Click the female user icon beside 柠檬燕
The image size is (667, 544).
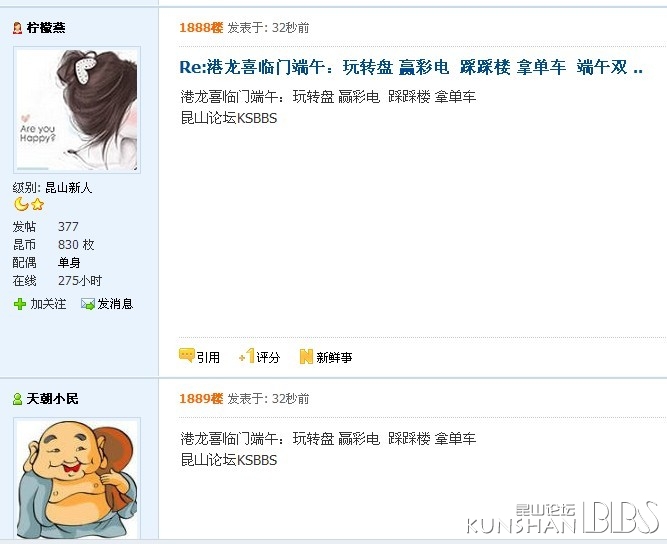click(x=17, y=28)
